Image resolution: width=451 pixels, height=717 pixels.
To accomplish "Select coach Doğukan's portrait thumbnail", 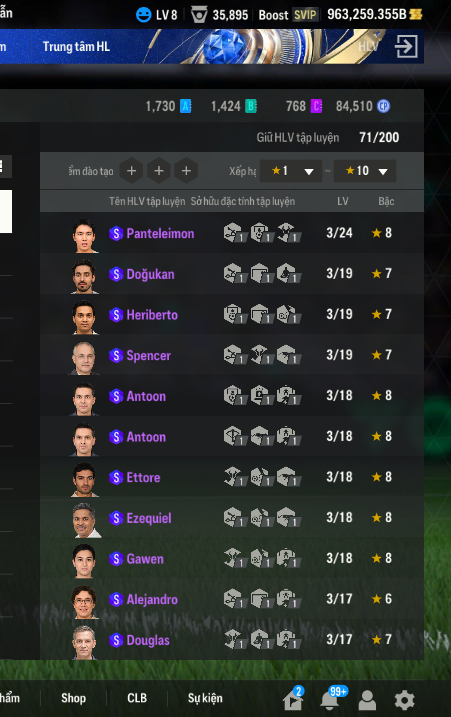I will [x=84, y=276].
